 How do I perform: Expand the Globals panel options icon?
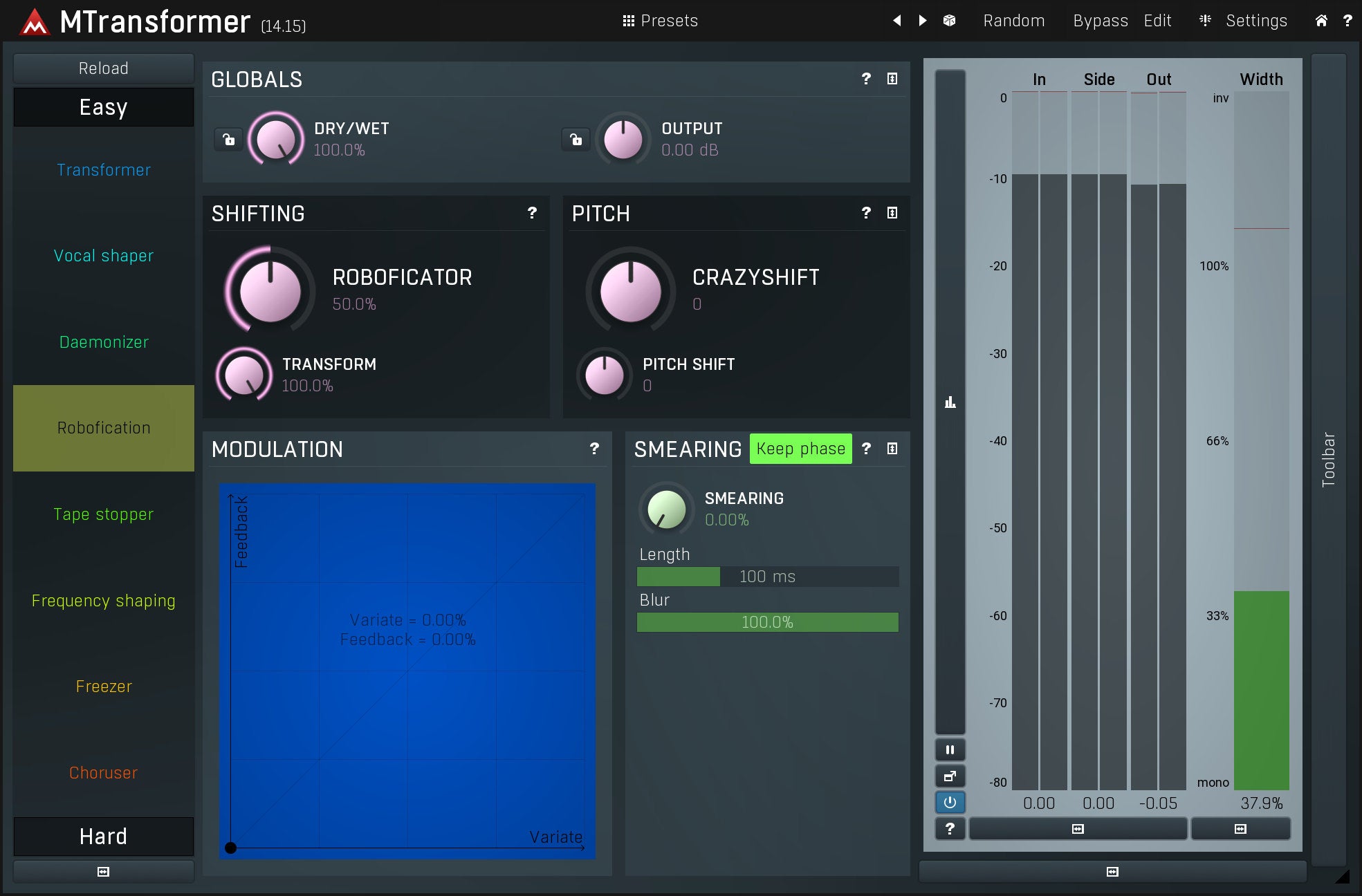(x=892, y=79)
